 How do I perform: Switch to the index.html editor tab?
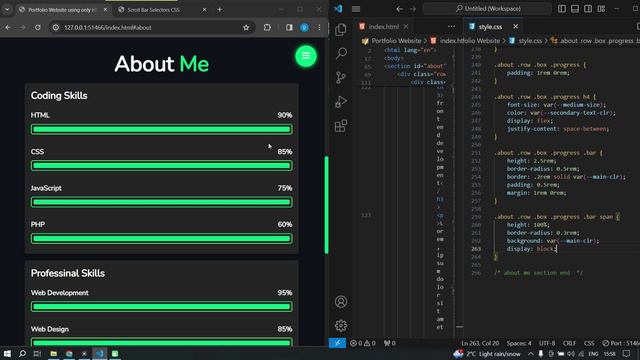click(384, 27)
